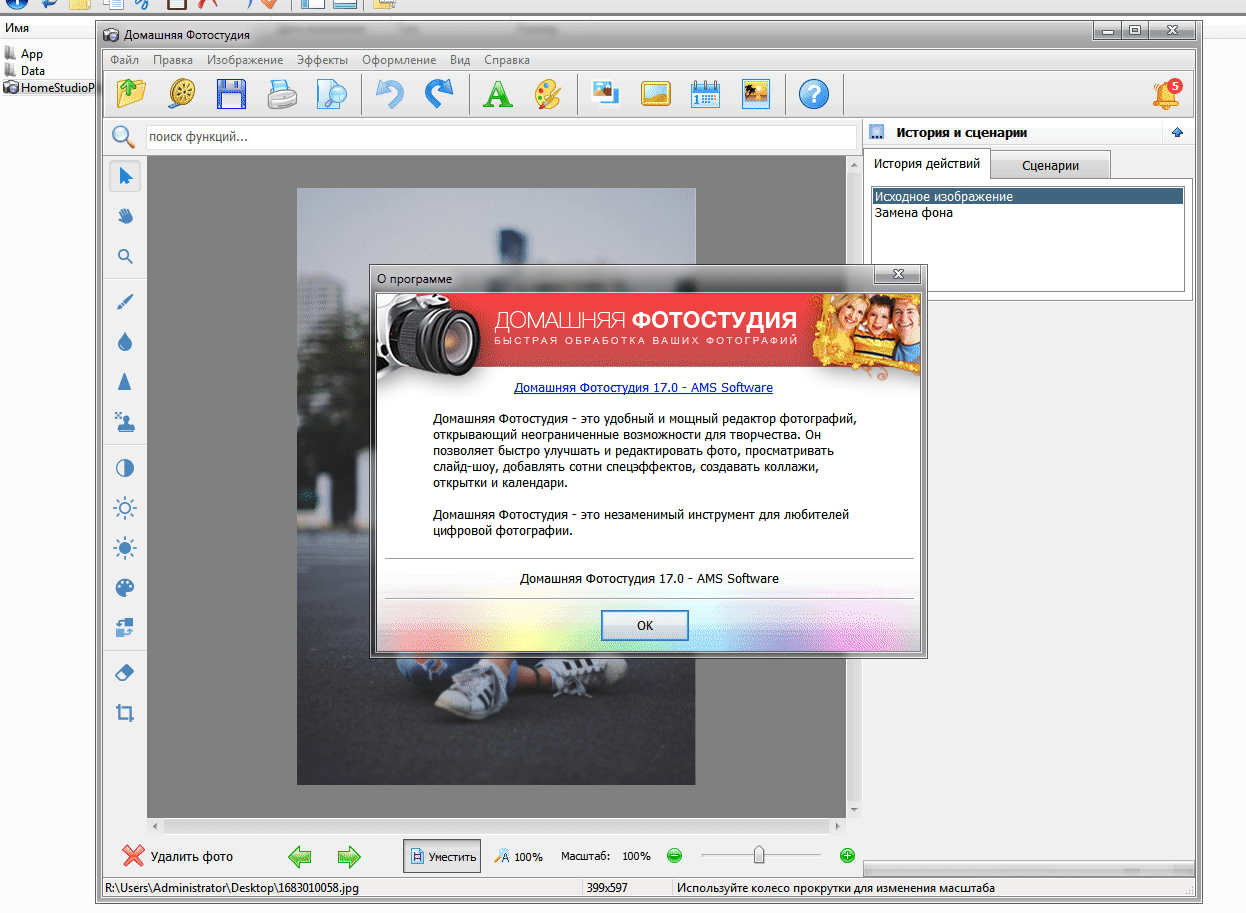Select Замена фона in history list

click(x=1028, y=213)
